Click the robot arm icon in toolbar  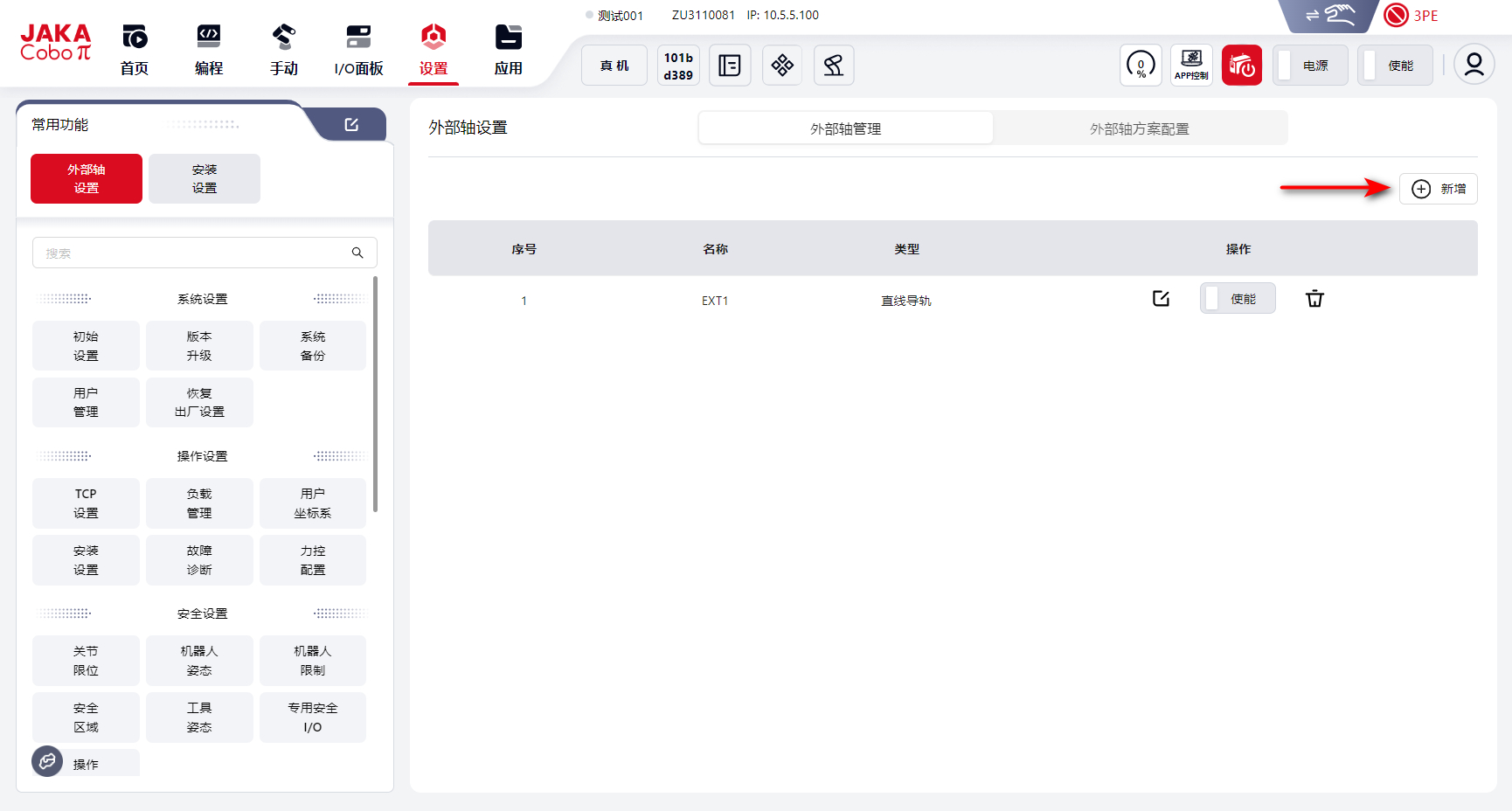833,65
